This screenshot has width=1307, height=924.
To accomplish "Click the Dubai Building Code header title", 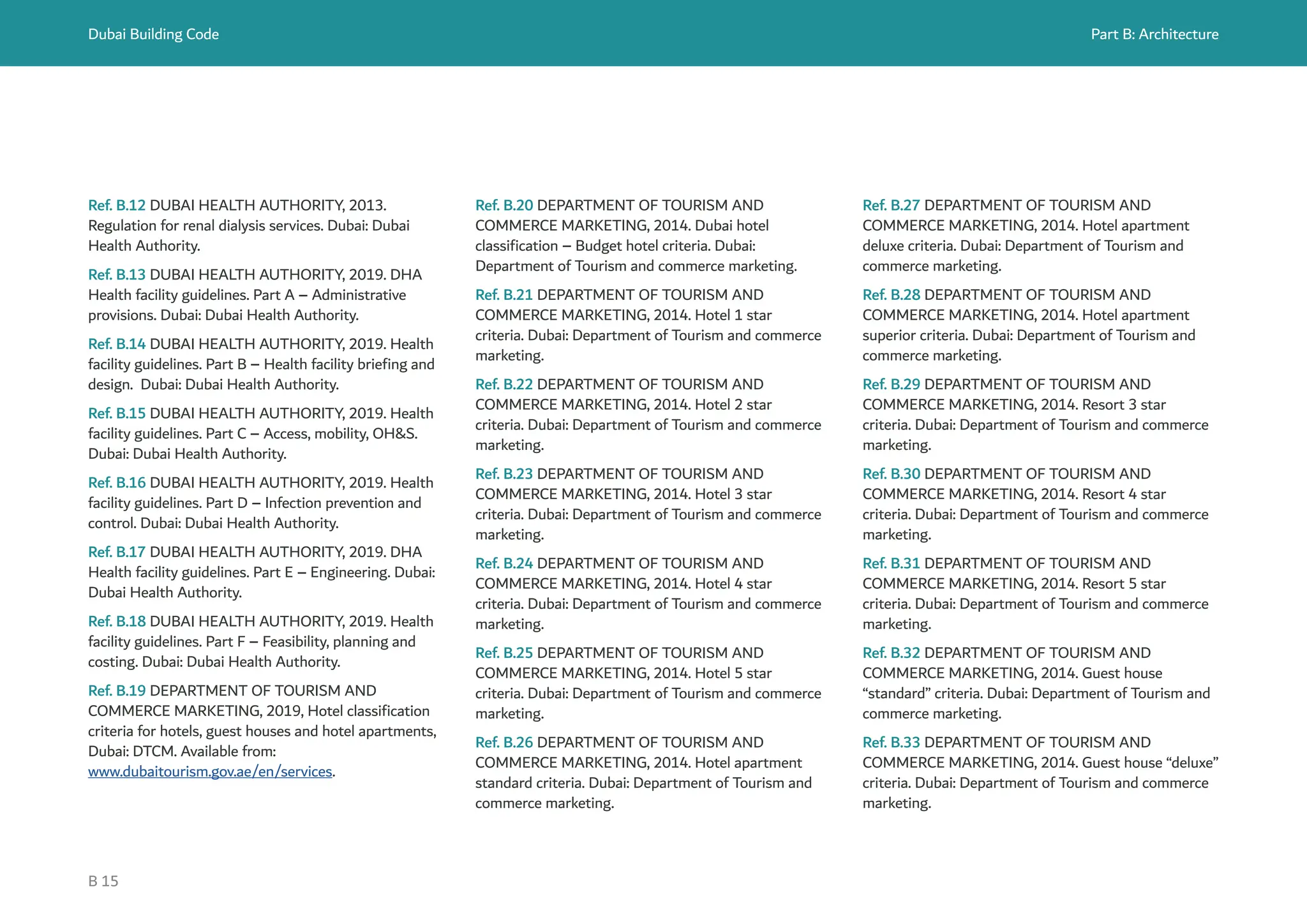I will tap(153, 34).
